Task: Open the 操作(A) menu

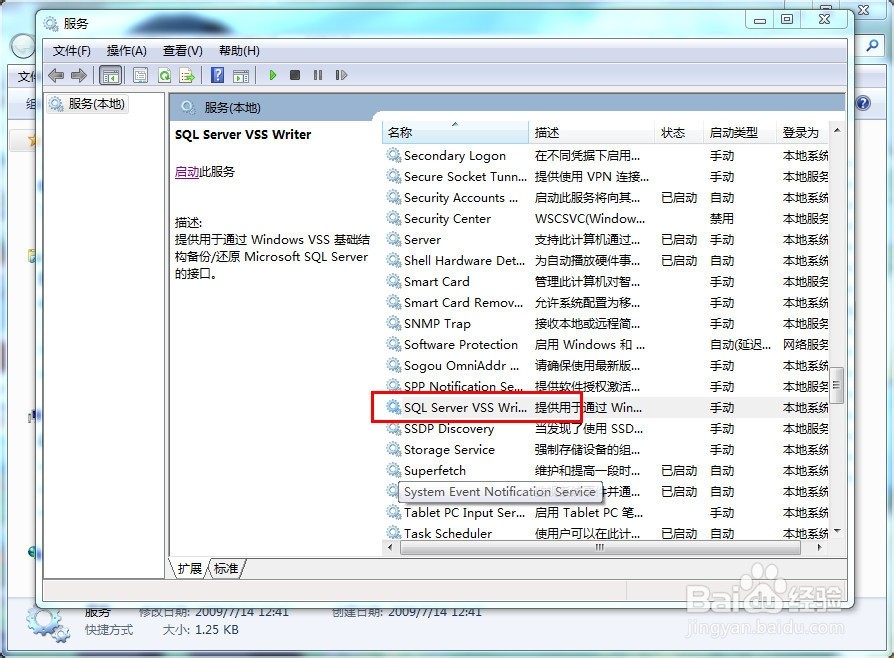Action: tap(127, 51)
